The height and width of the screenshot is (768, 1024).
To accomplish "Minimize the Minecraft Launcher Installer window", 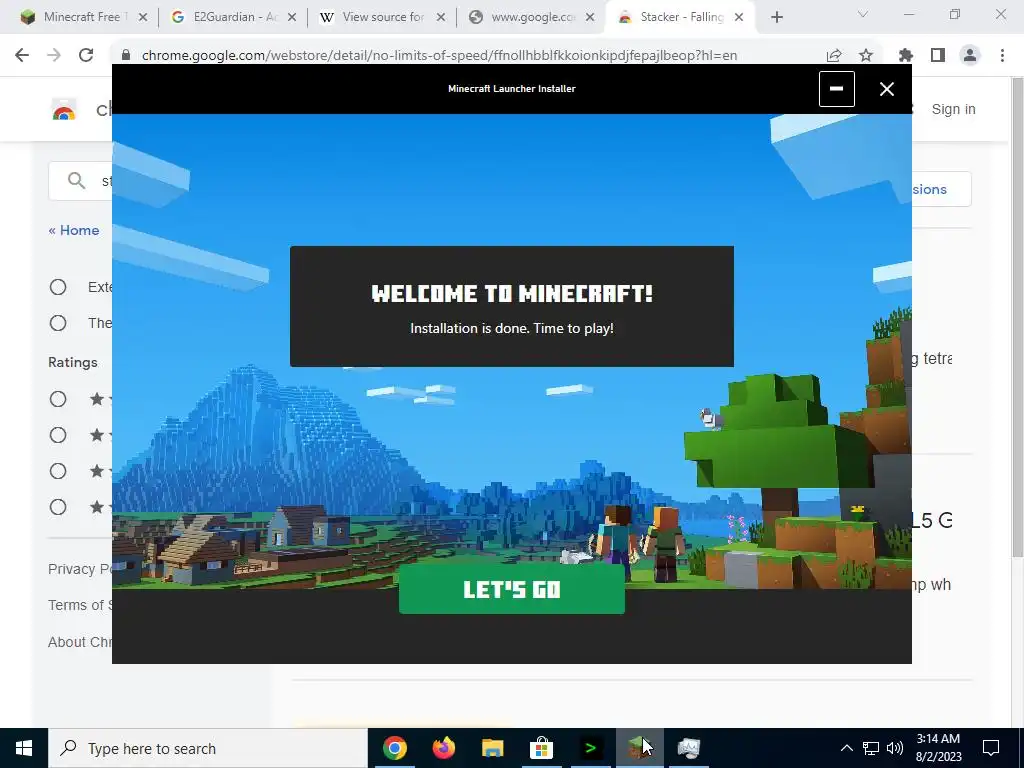I will coord(837,89).
